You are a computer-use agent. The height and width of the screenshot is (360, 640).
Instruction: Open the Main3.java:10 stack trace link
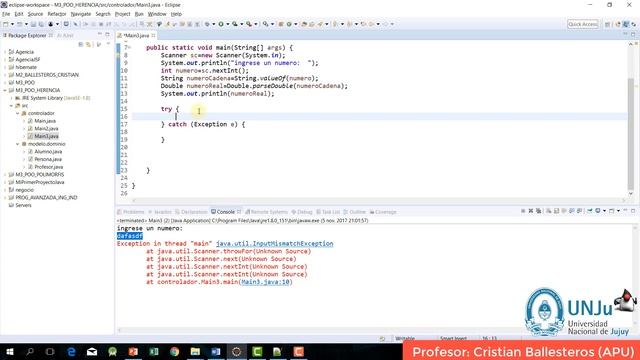click(265, 282)
